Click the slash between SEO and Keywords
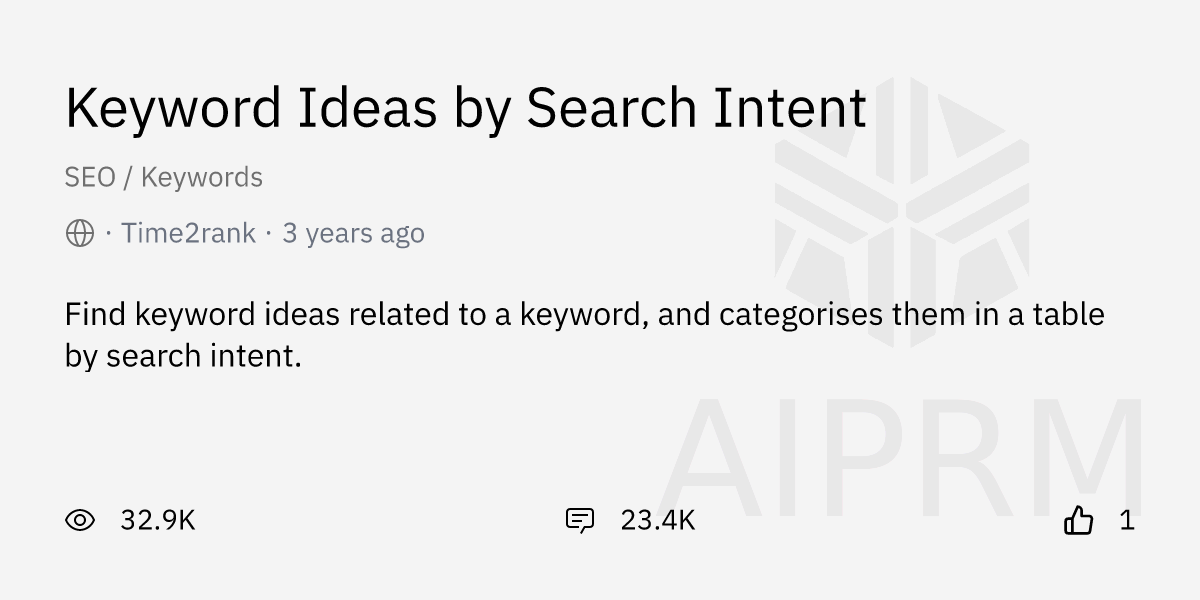The width and height of the screenshot is (1200, 600). (128, 178)
